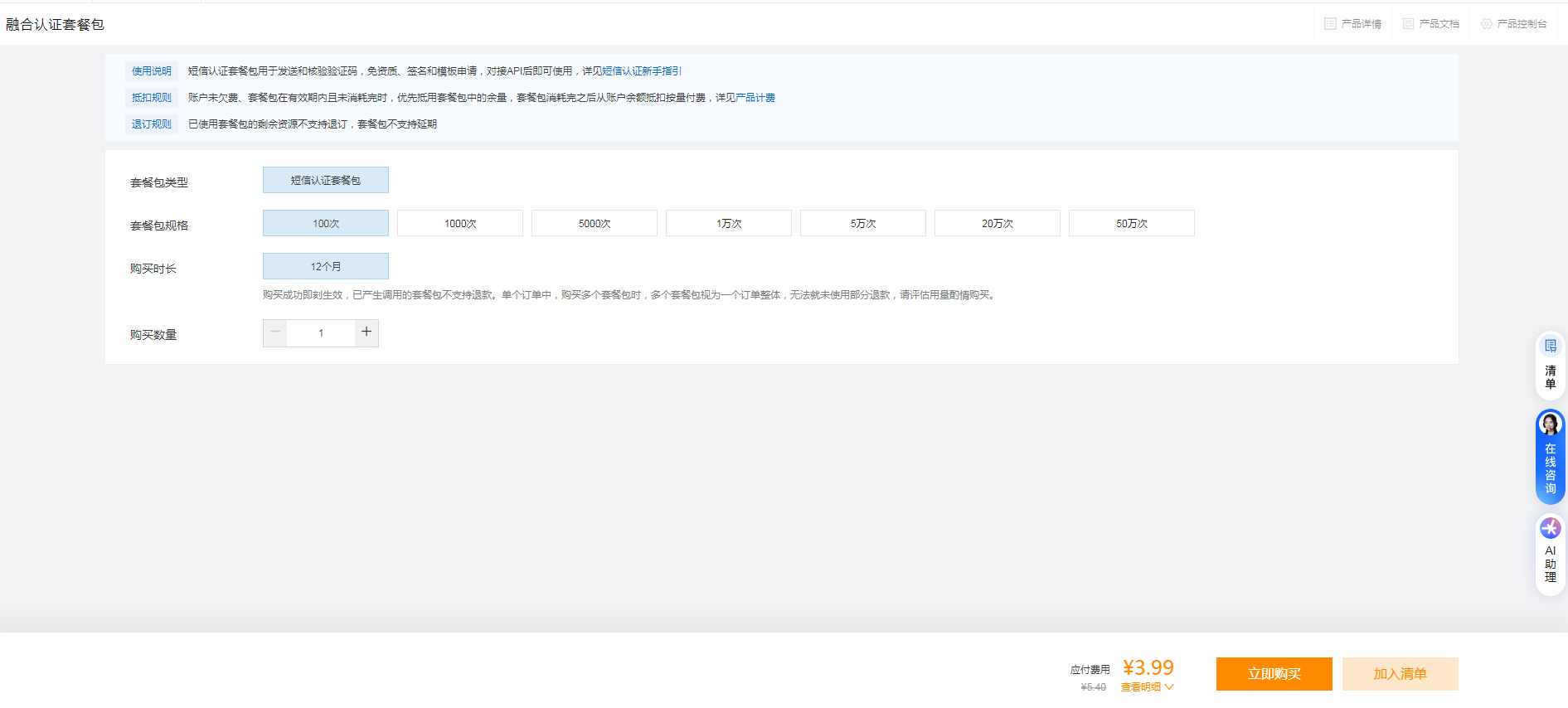Click the 加入清单 button
1568x708 pixels.
point(1400,674)
